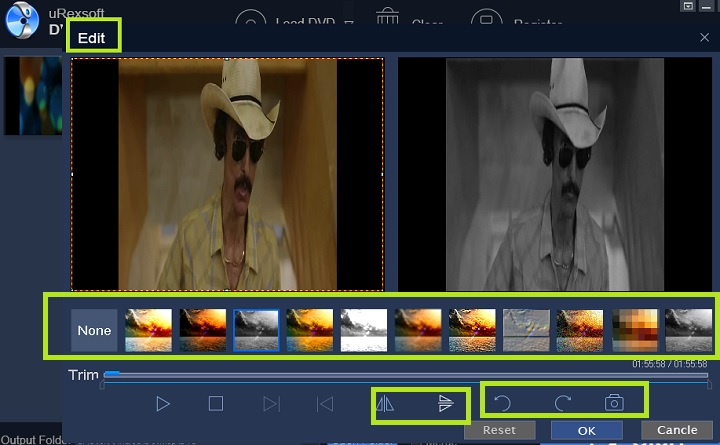Select the None effect option

point(94,330)
